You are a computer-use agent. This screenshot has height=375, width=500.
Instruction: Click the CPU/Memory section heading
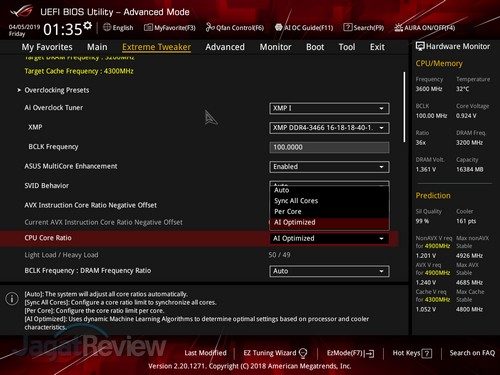click(439, 63)
